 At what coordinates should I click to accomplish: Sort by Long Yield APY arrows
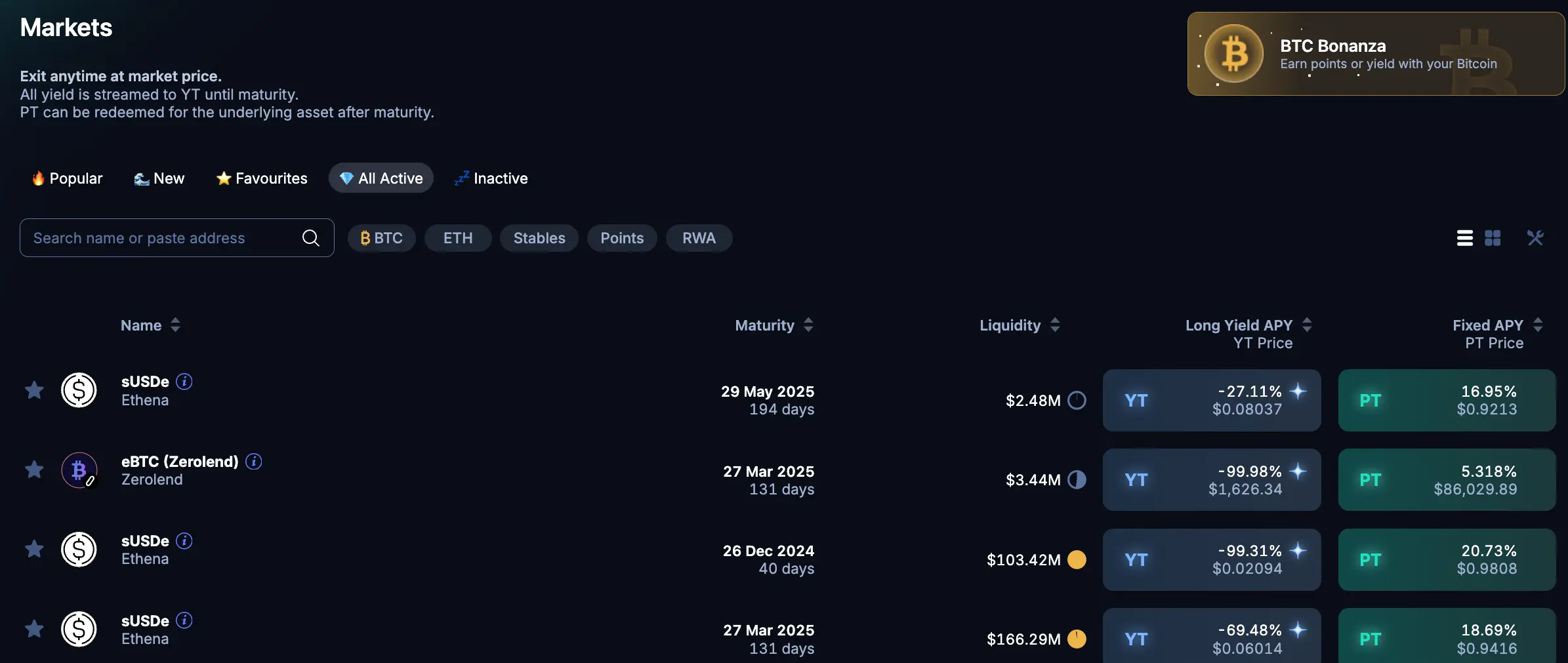[1307, 325]
